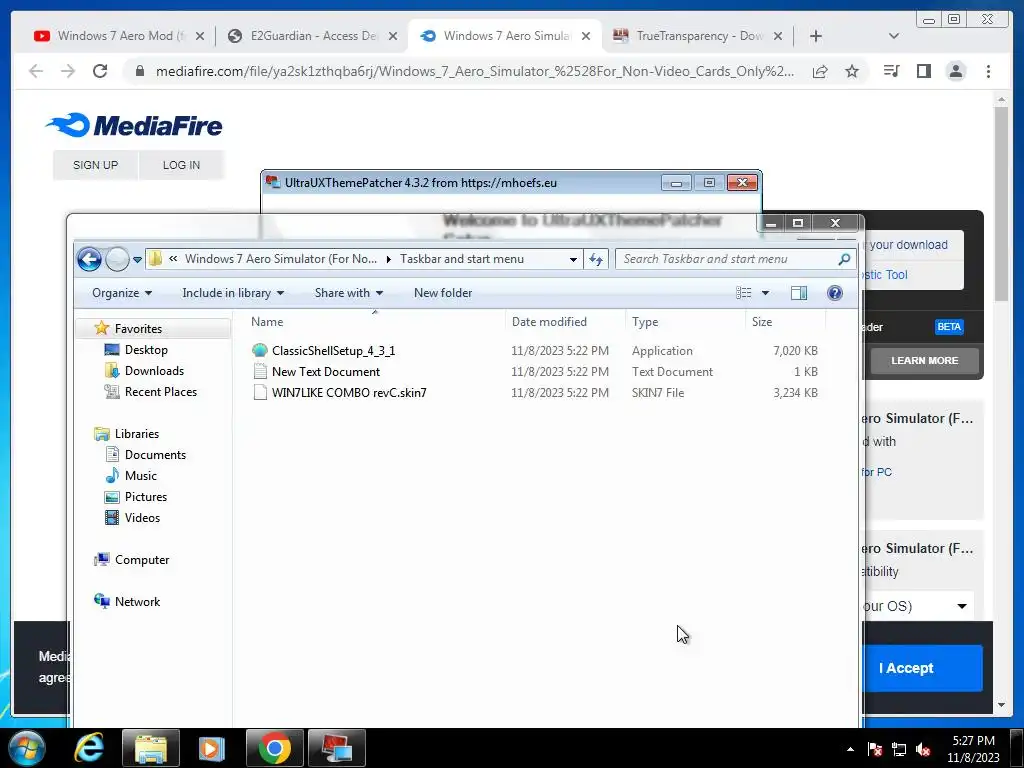Viewport: 1024px width, 768px height.
Task: Select New Text Document file
Action: 326,372
